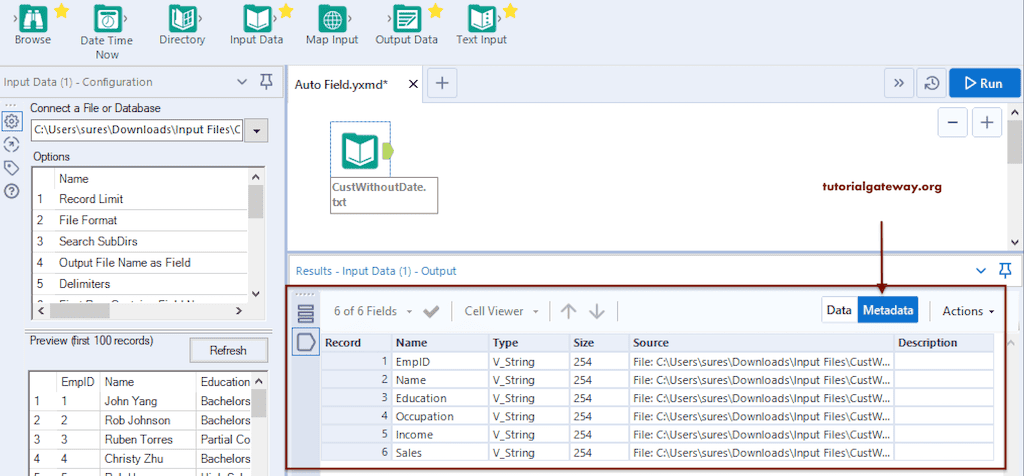Select the output anchor icon in Results
The width and height of the screenshot is (1024, 476).
306,341
